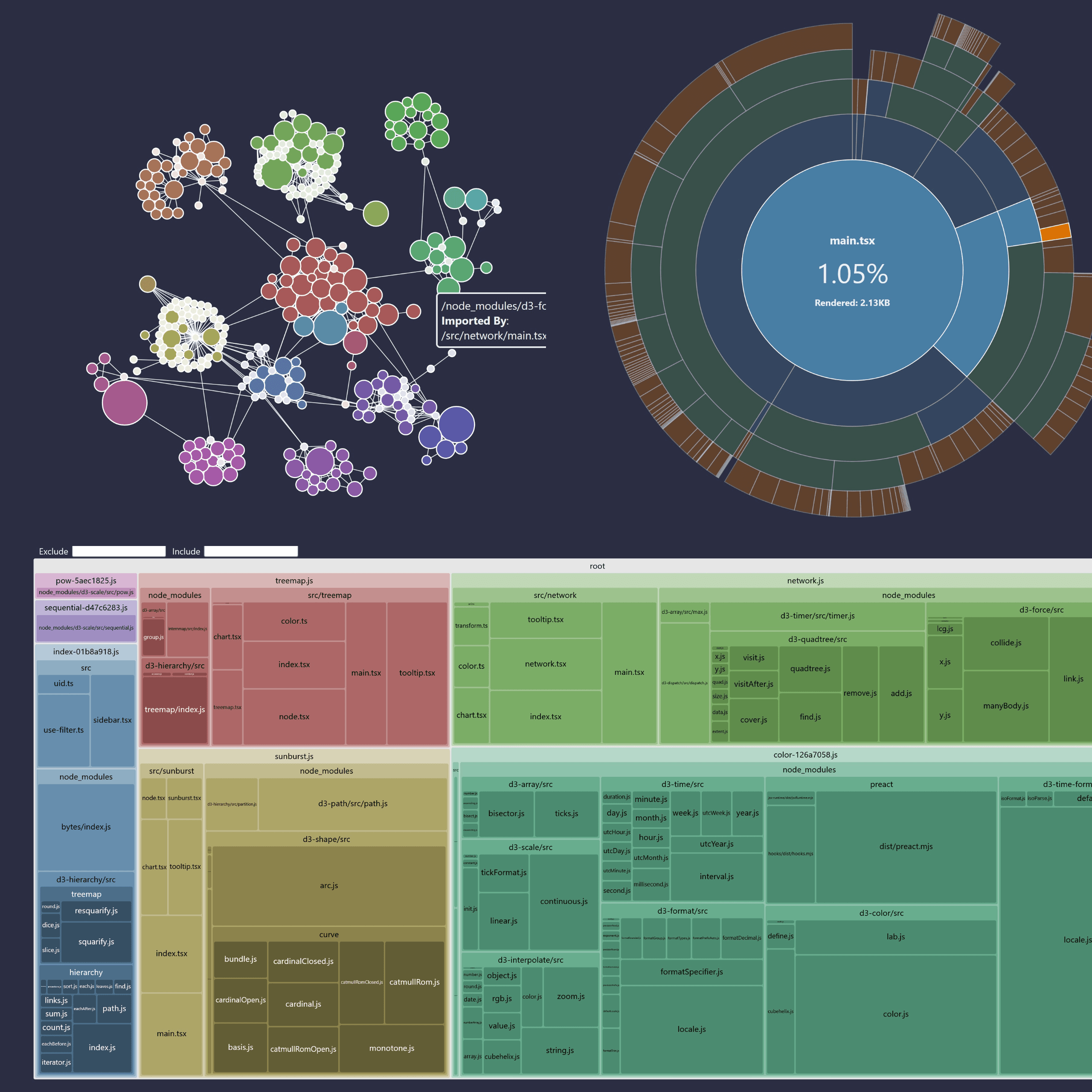This screenshot has height=1092, width=1092.
Task: Click the add.js cell
Action: [901, 694]
